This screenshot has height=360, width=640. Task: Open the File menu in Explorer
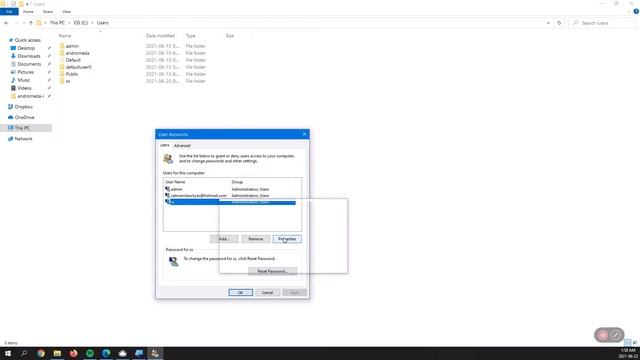pos(9,11)
